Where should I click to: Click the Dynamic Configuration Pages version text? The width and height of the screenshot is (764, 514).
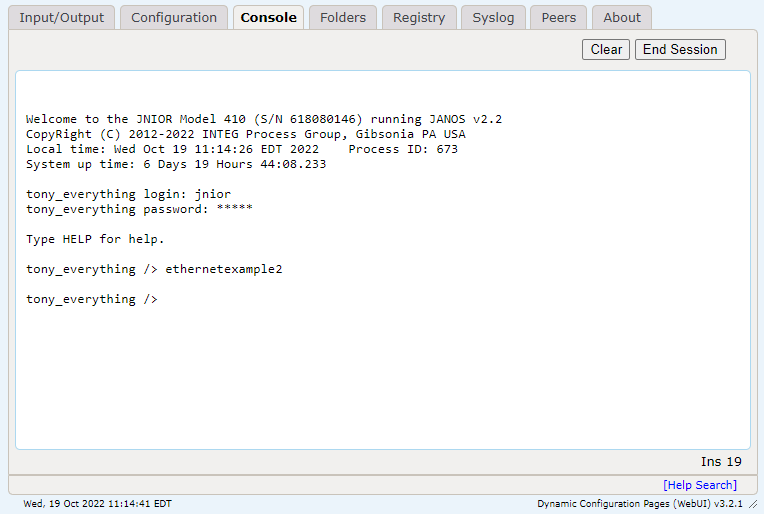pyautogui.click(x=639, y=504)
